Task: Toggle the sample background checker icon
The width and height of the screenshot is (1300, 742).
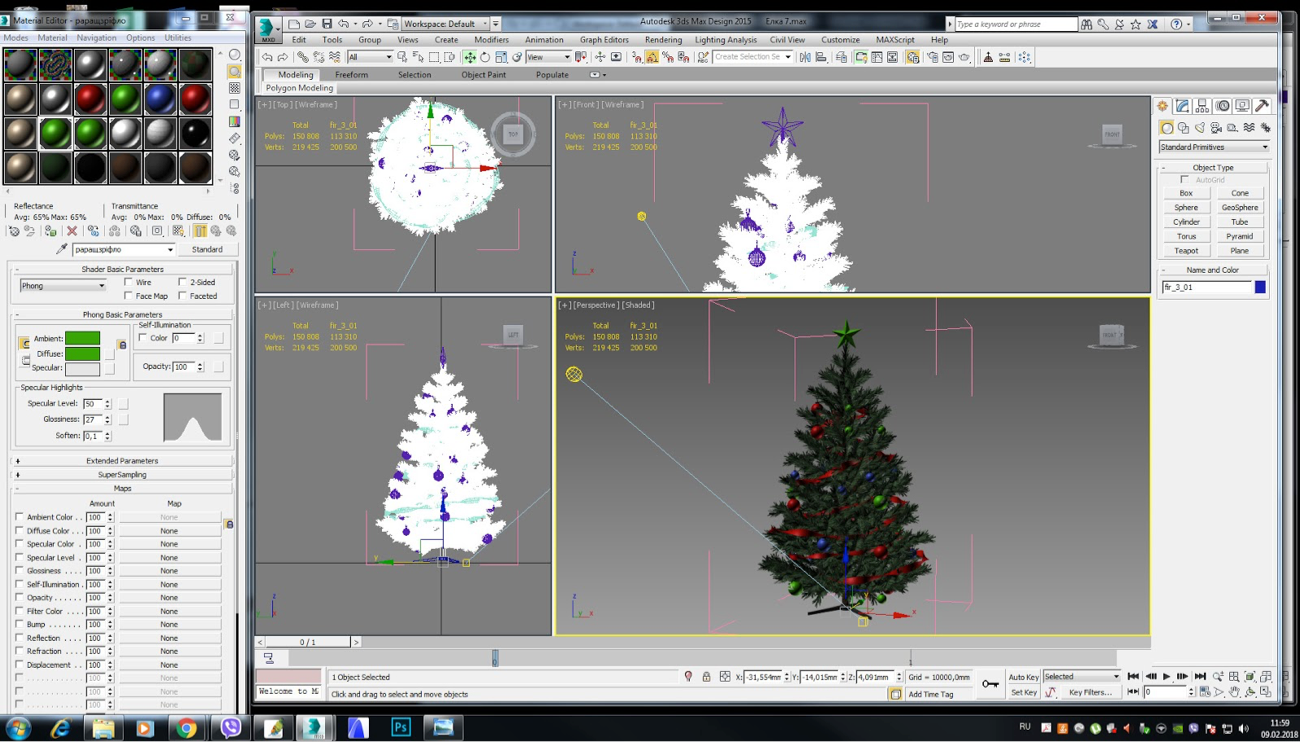Action: (235, 88)
